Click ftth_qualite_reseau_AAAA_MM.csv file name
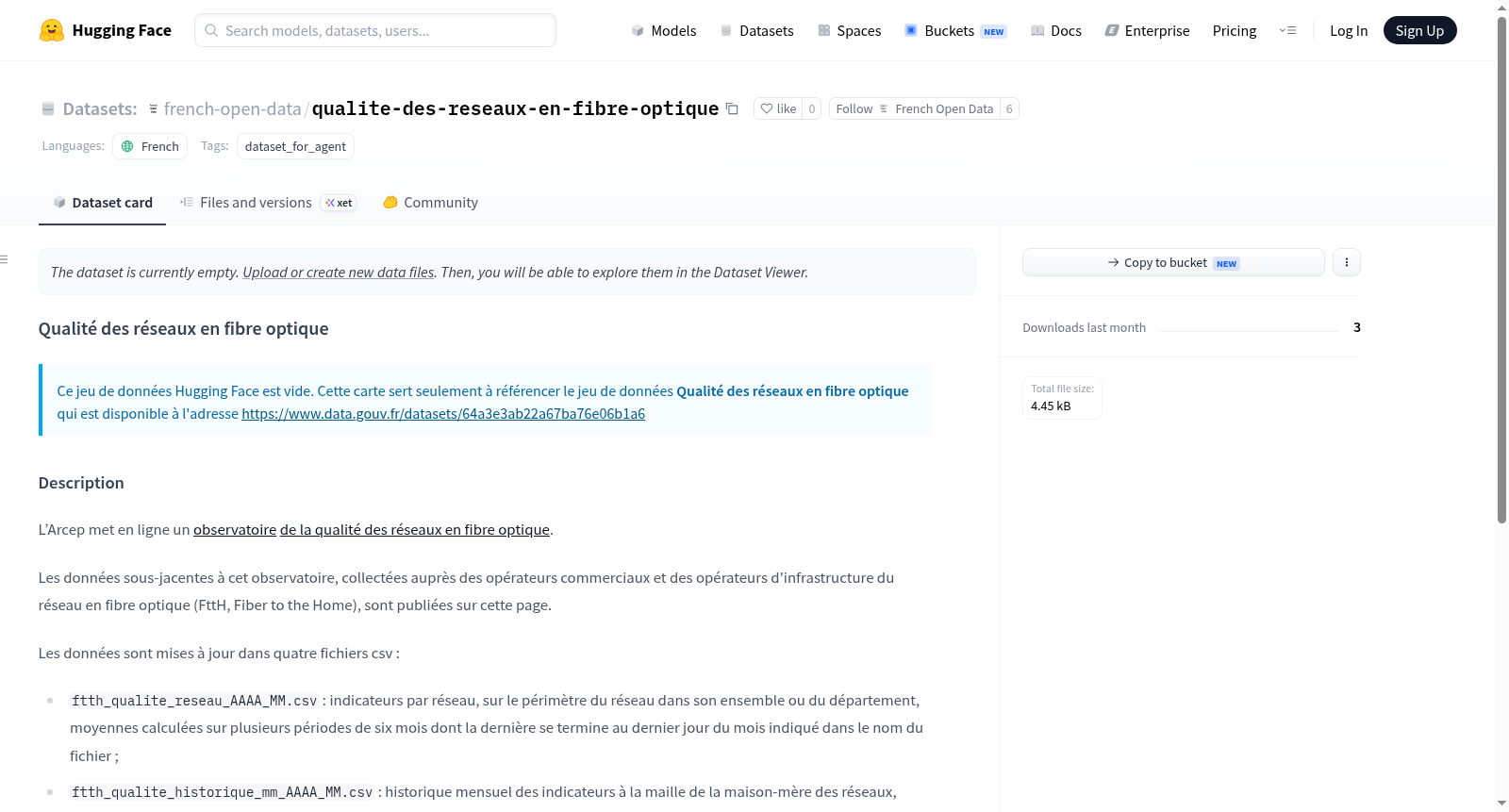The image size is (1509, 812). tap(194, 701)
